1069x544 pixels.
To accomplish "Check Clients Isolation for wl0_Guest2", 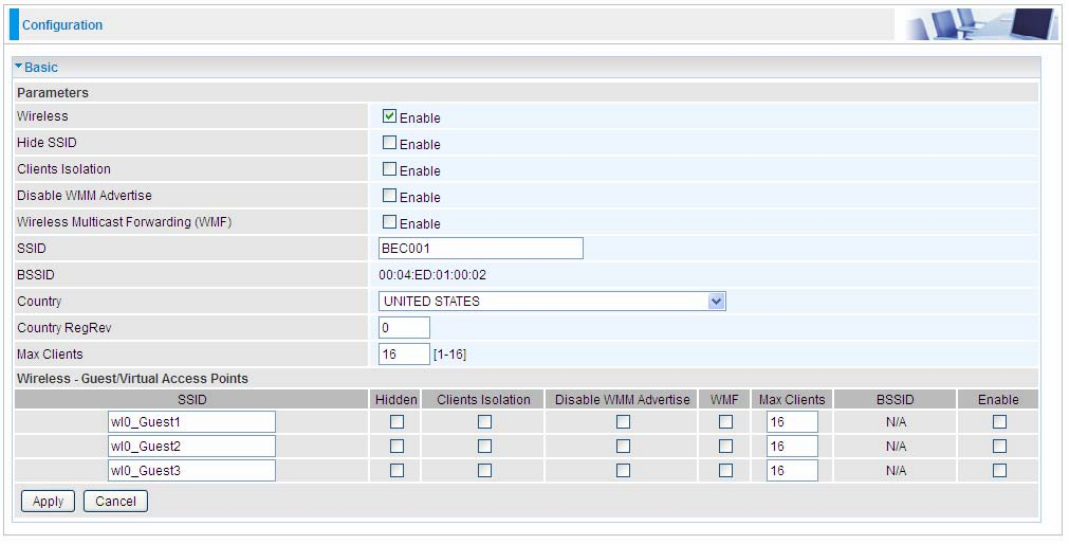I will point(485,446).
